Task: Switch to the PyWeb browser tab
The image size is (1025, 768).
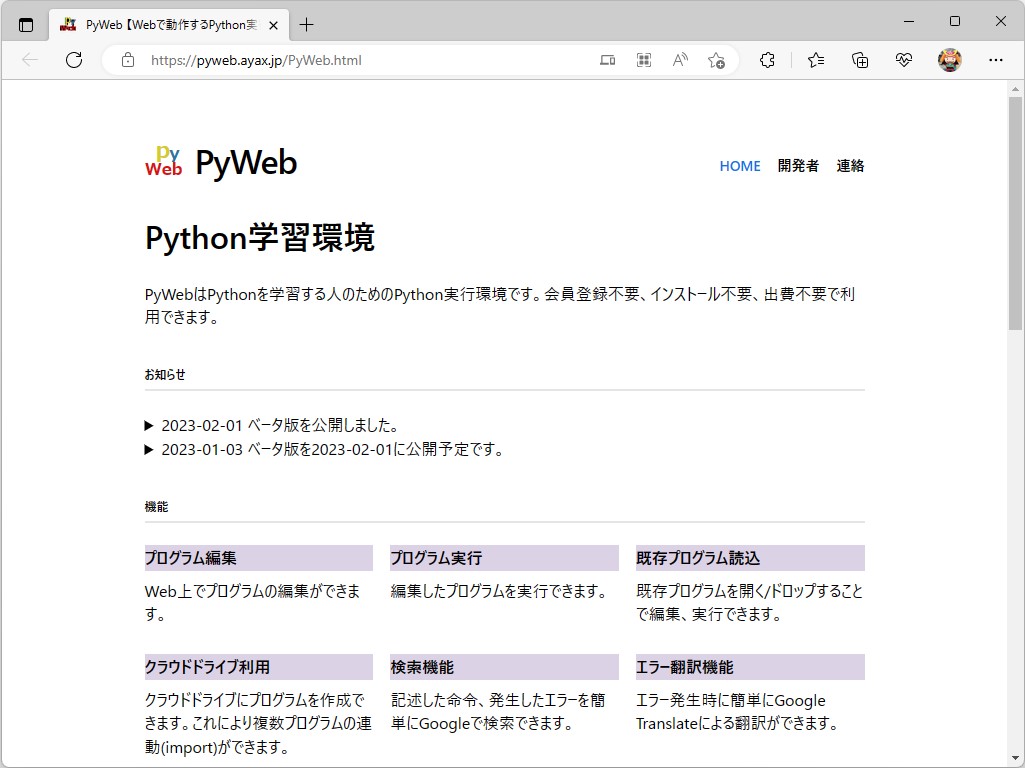Action: click(x=165, y=25)
